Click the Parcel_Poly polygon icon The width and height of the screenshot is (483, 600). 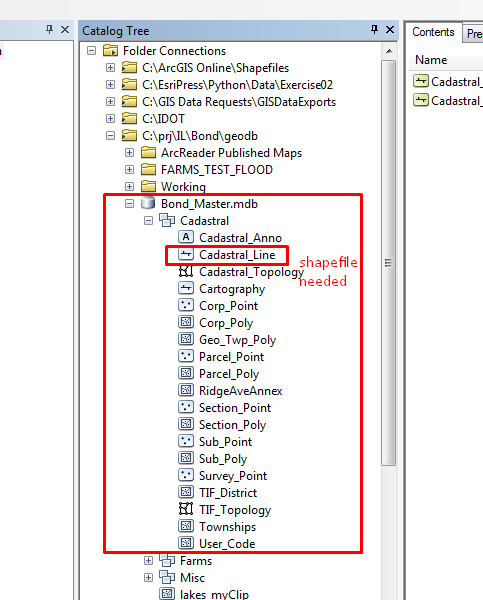[186, 373]
